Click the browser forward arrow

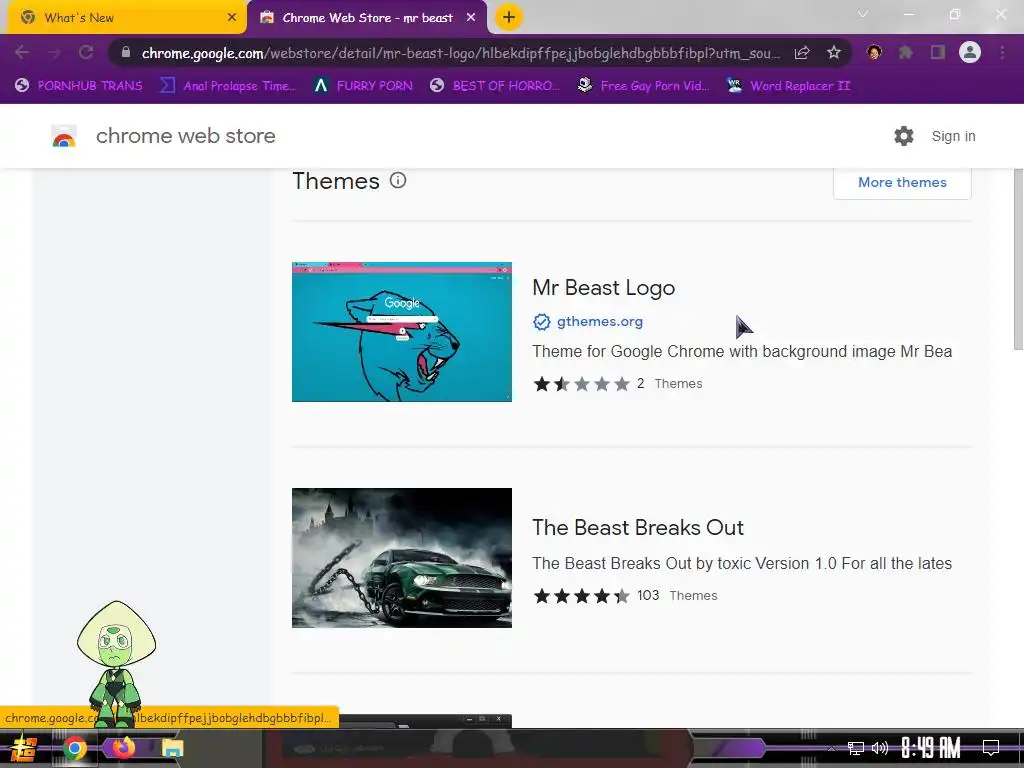point(54,52)
